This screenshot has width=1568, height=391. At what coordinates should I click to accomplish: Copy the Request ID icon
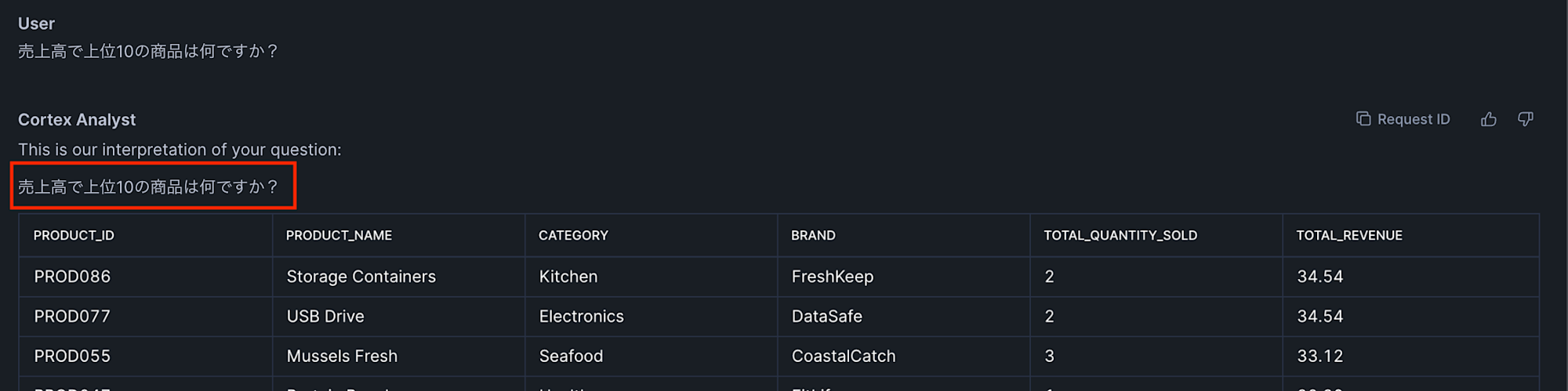pos(1363,118)
